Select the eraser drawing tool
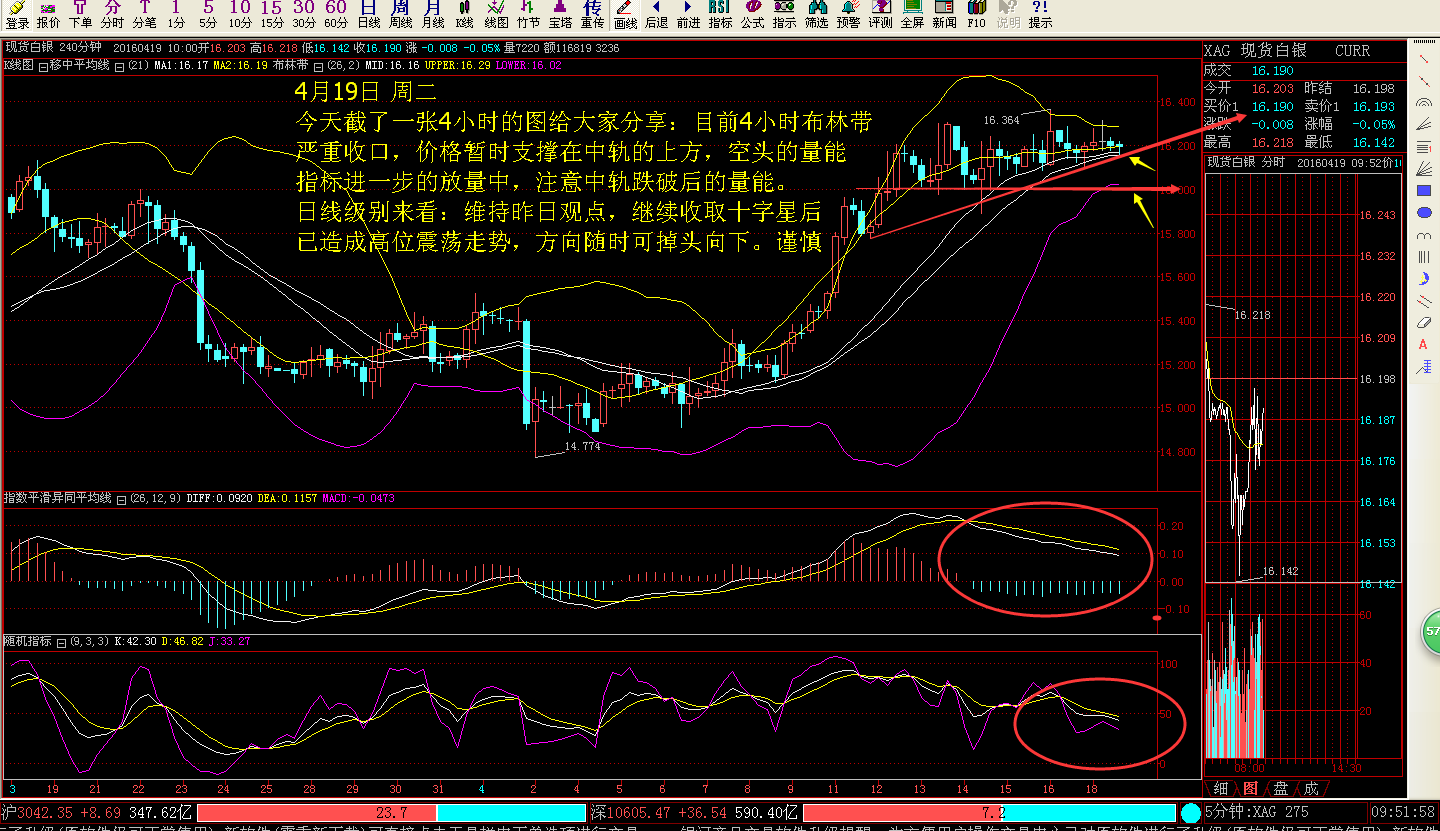The image size is (1440, 831). tap(1424, 323)
